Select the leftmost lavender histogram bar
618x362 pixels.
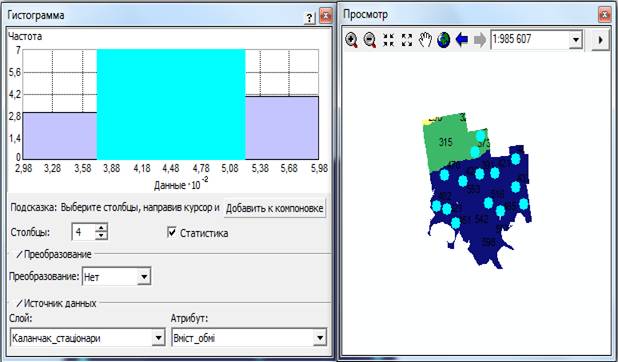pos(60,136)
